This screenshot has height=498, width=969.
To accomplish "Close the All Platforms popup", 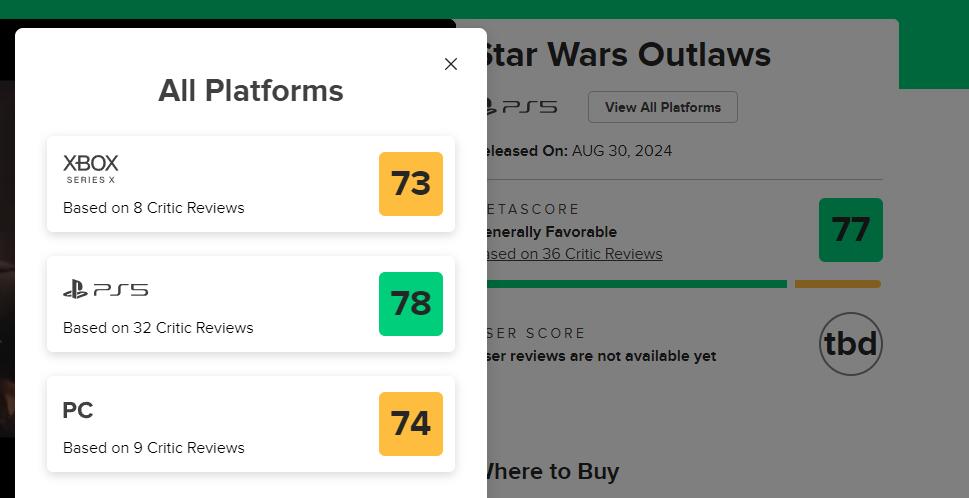I will (x=451, y=64).
